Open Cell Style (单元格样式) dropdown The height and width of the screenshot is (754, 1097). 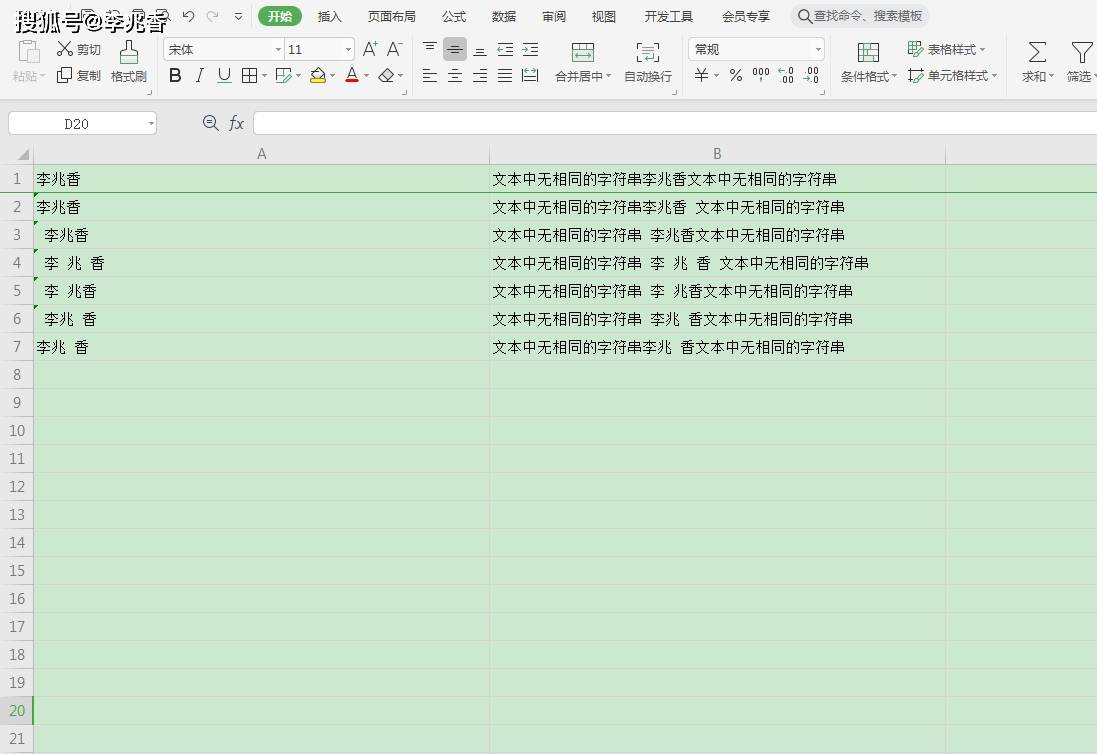952,76
